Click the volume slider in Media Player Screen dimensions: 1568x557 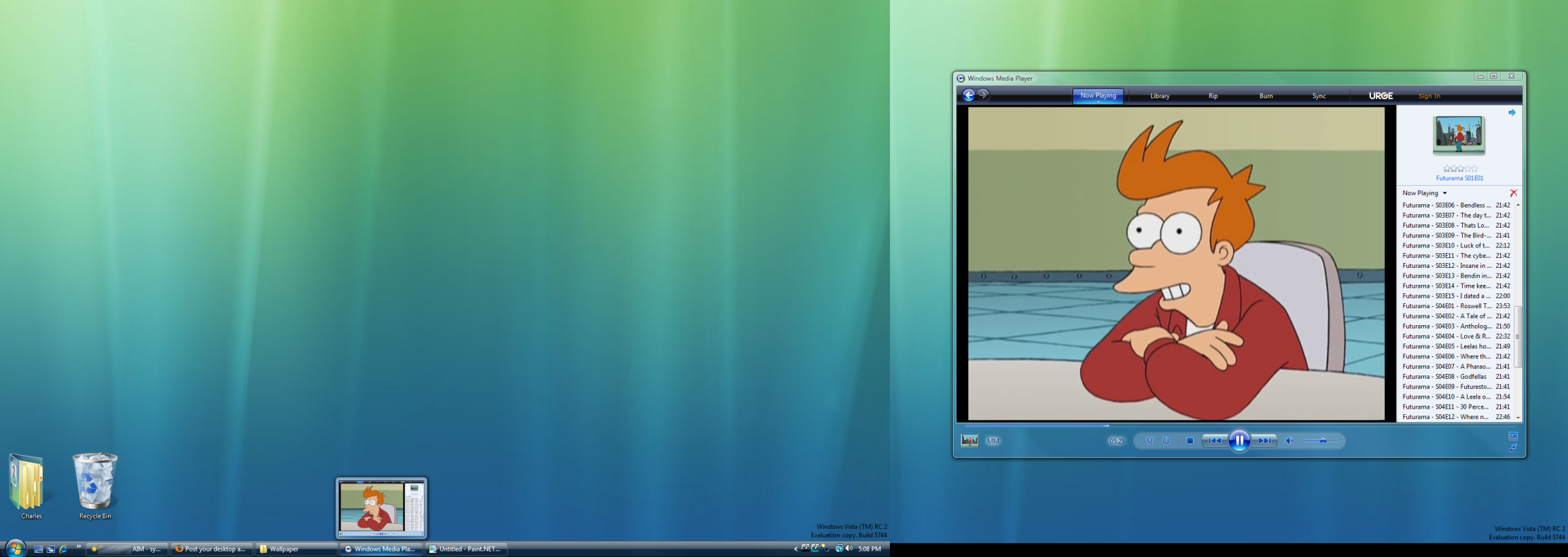coord(1320,440)
